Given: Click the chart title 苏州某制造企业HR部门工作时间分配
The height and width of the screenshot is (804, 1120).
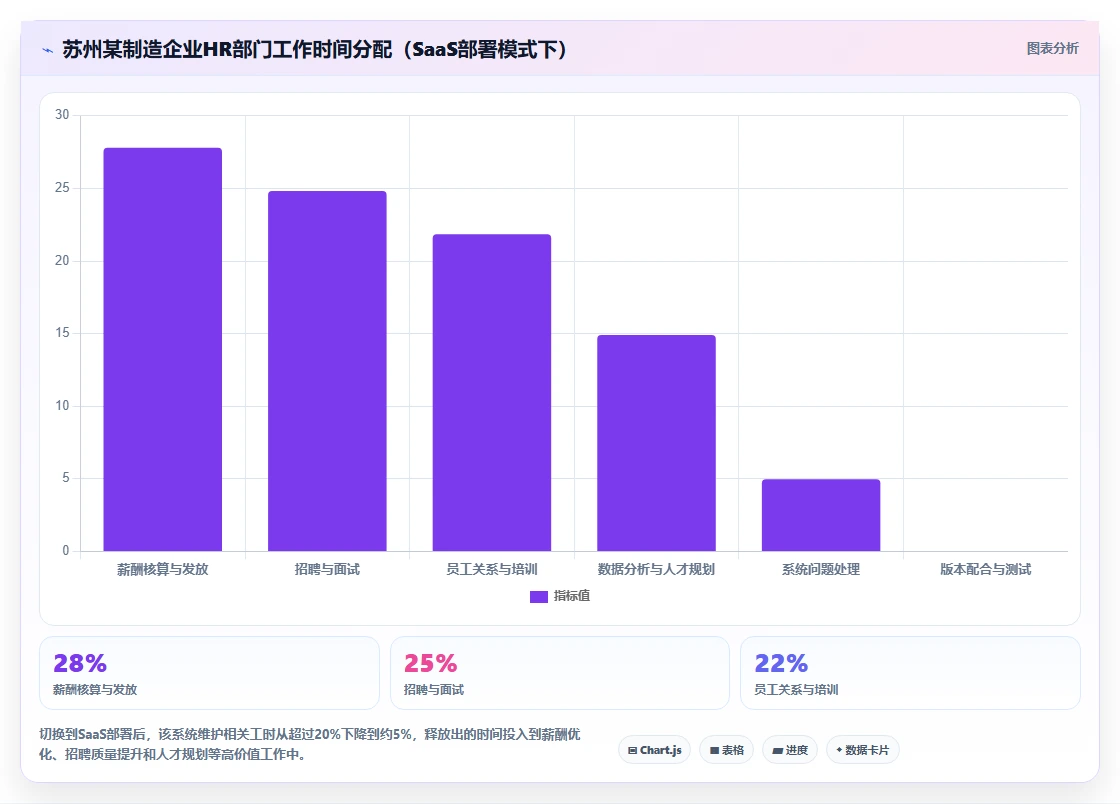Looking at the screenshot, I should click(315, 49).
